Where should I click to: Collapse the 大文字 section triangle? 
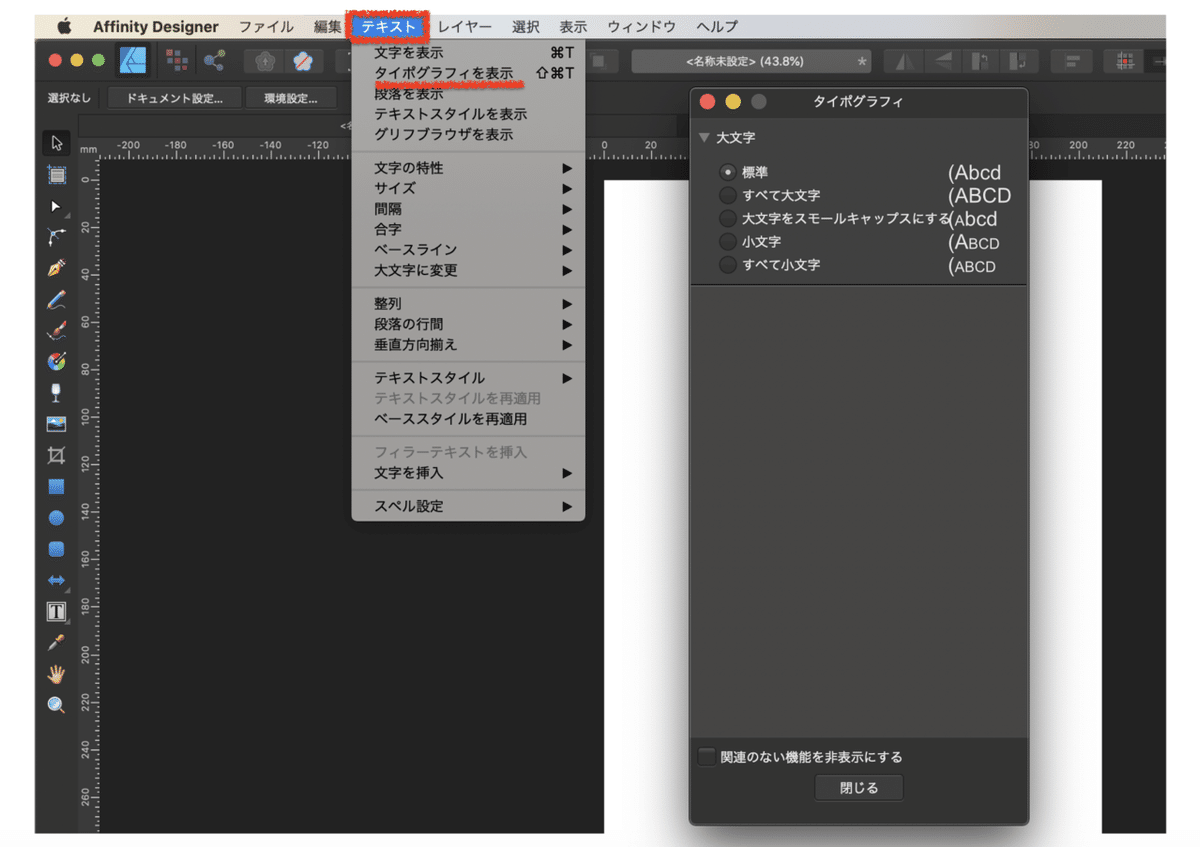pos(705,137)
